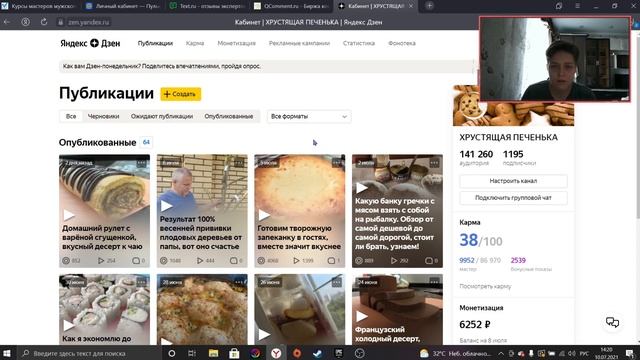This screenshot has width=640, height=360.
Task: Open the Посмотреть карму link
Action: click(x=485, y=287)
